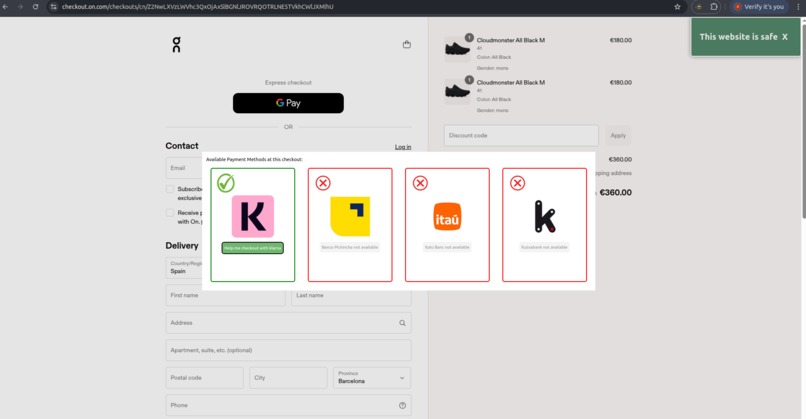Click the round extension icon beside the star
806x419 pixels.
click(x=699, y=7)
